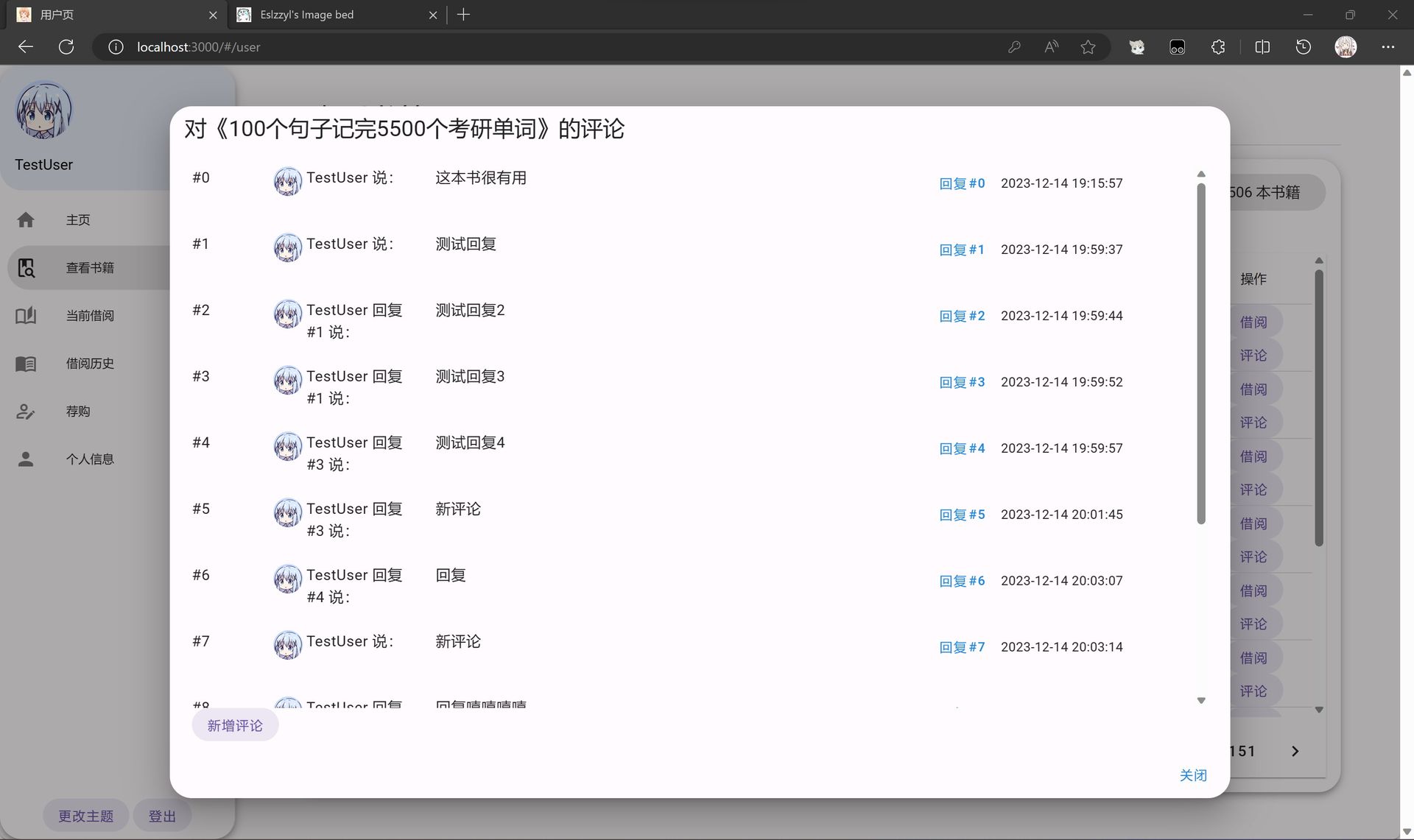Click timestamp 2023-12-14 20:03:14

1062,647
